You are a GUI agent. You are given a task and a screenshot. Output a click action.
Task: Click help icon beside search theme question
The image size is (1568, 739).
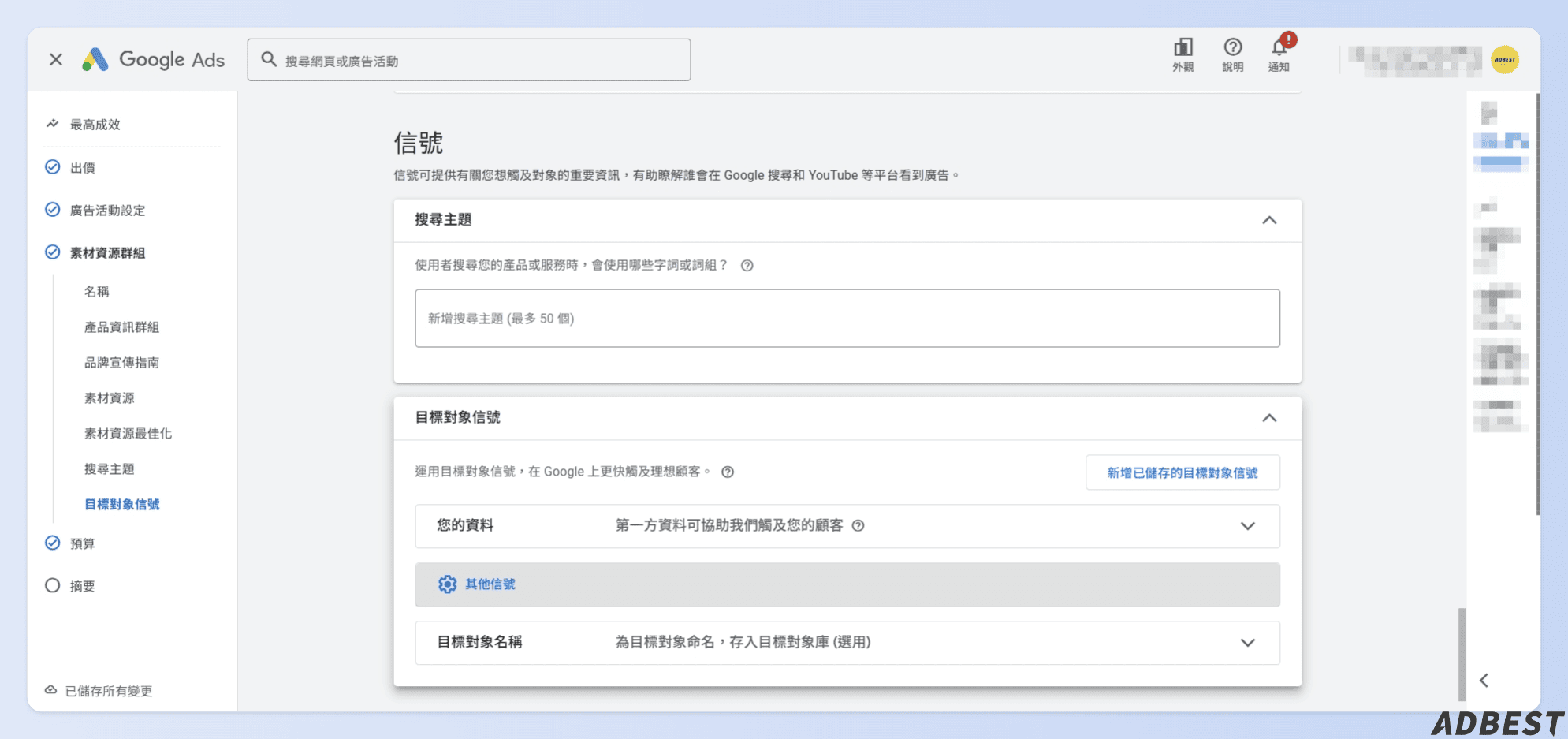pos(747,266)
